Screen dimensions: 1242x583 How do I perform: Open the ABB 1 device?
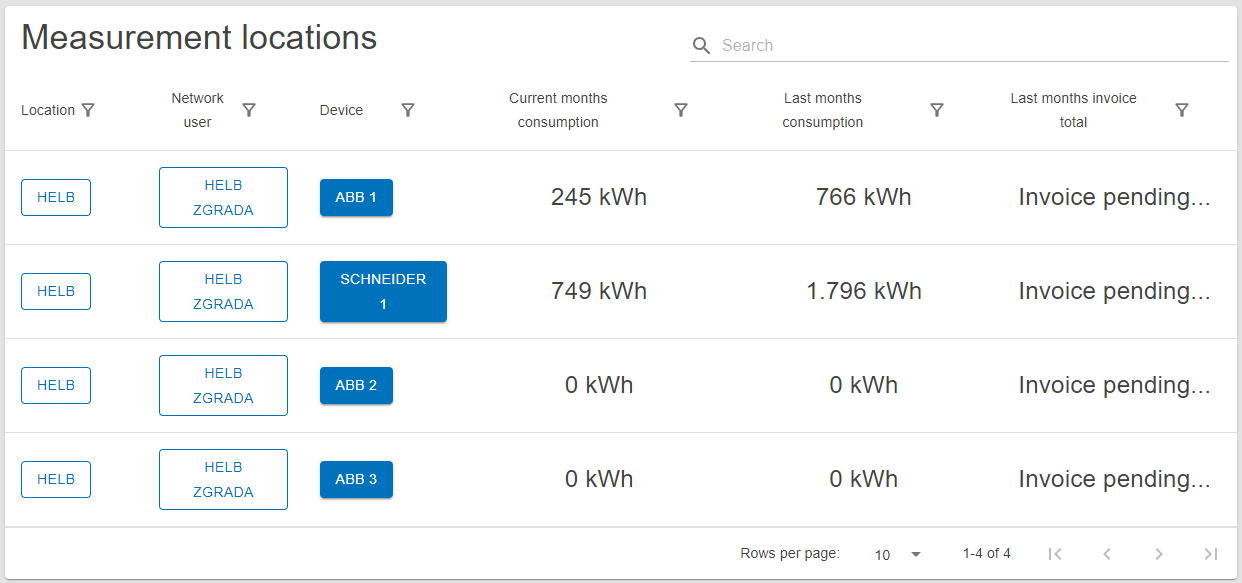(356, 198)
